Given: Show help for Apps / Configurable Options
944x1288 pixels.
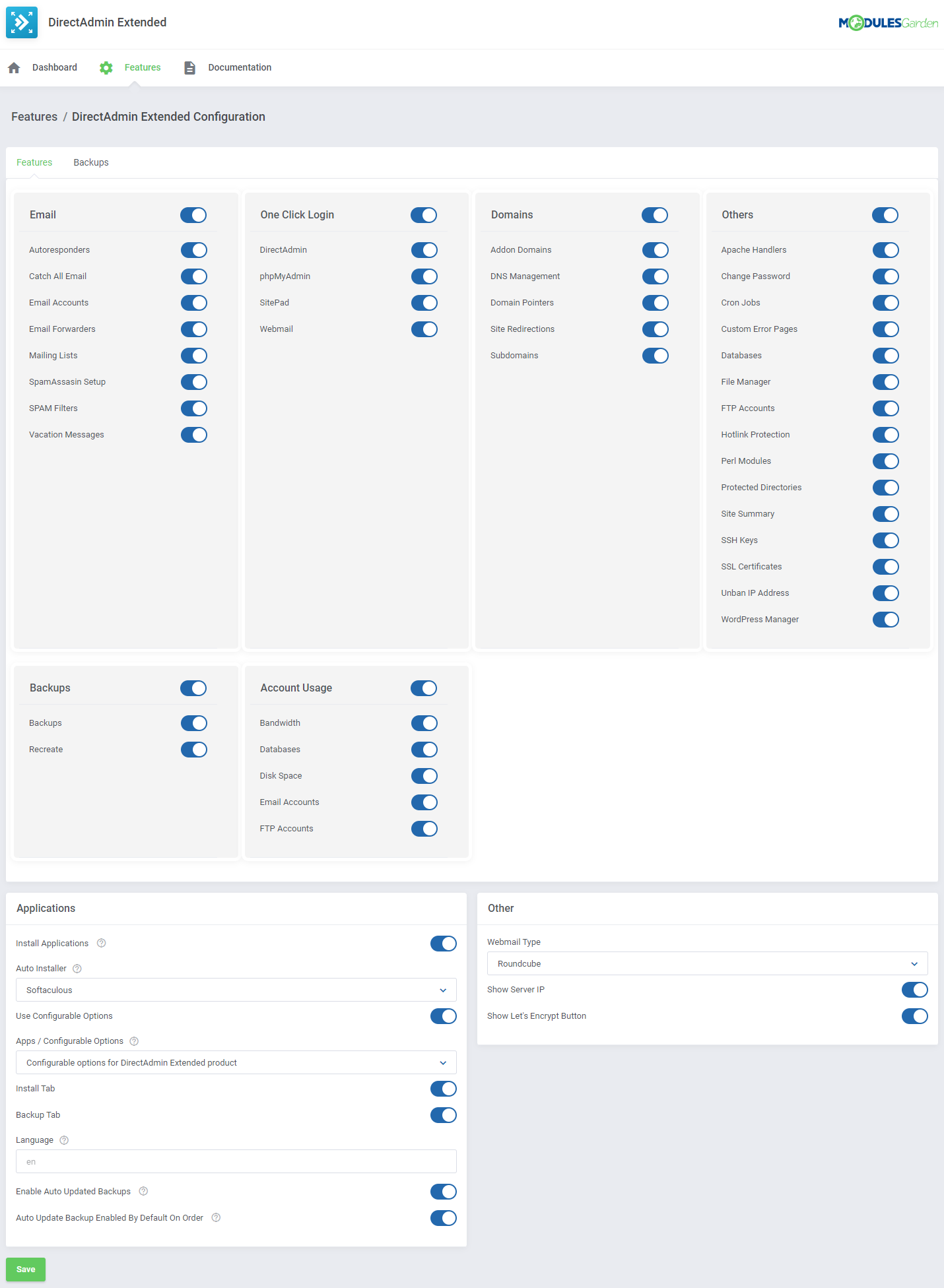Looking at the screenshot, I should 134,1041.
